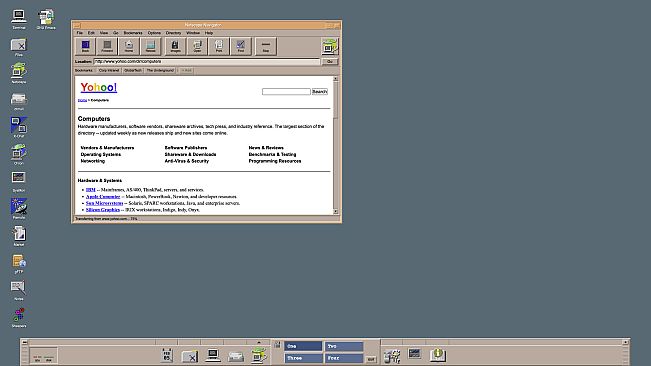The width and height of the screenshot is (651, 366).
Task: Click the Yahoo! logo on the page
Action: [x=99, y=87]
